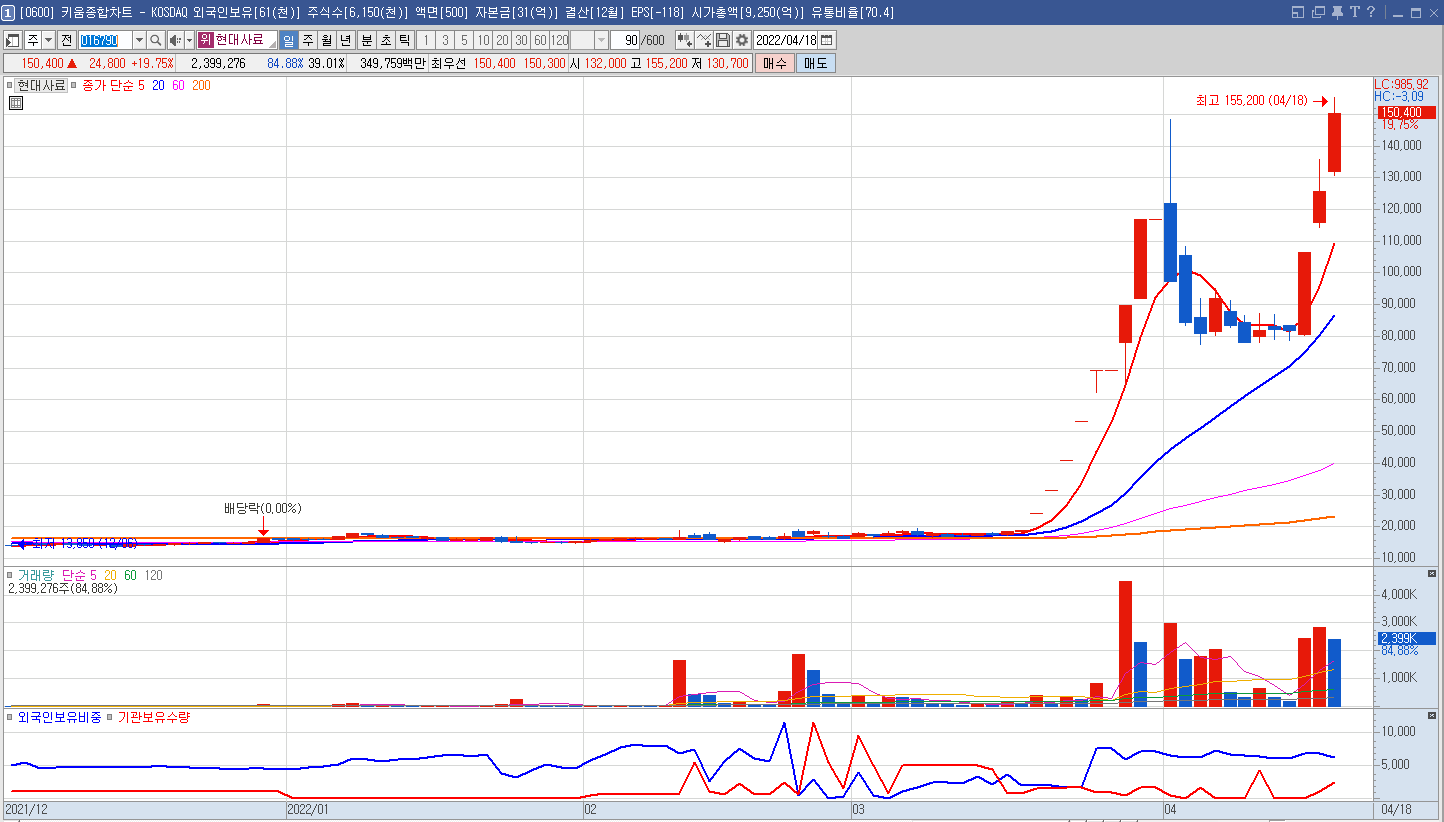
Task: Select interval 30 button
Action: (x=521, y=40)
